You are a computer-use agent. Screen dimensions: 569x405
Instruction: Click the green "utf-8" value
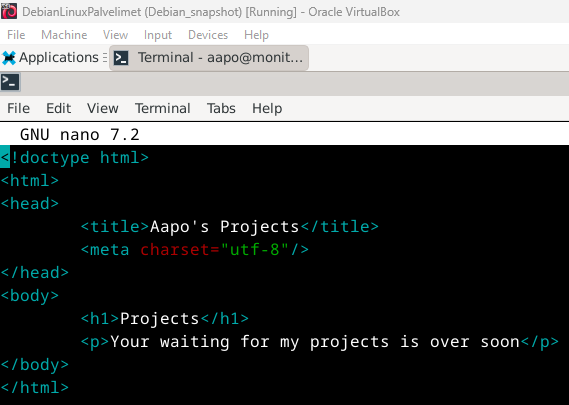255,250
